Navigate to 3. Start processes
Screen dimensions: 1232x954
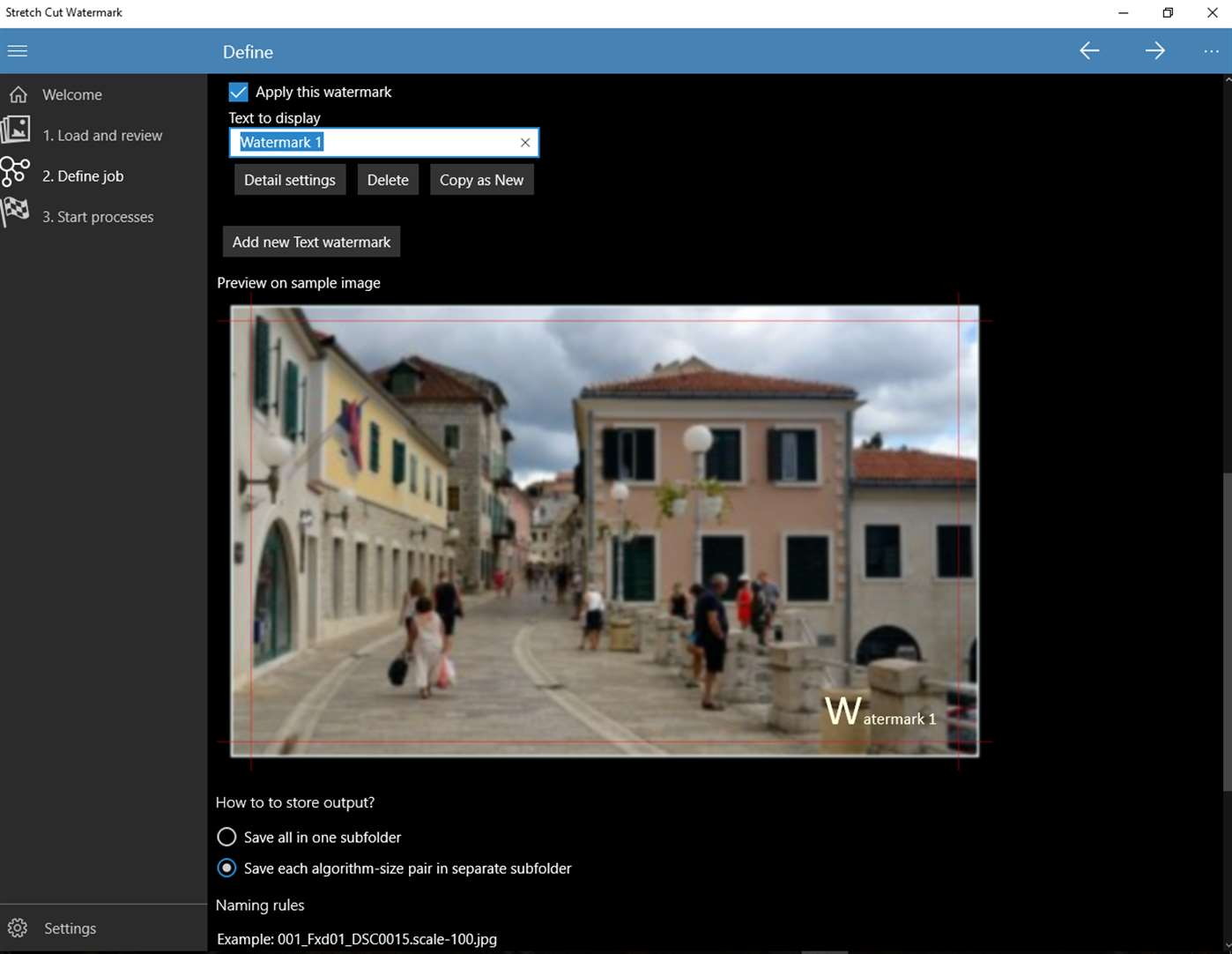click(98, 217)
